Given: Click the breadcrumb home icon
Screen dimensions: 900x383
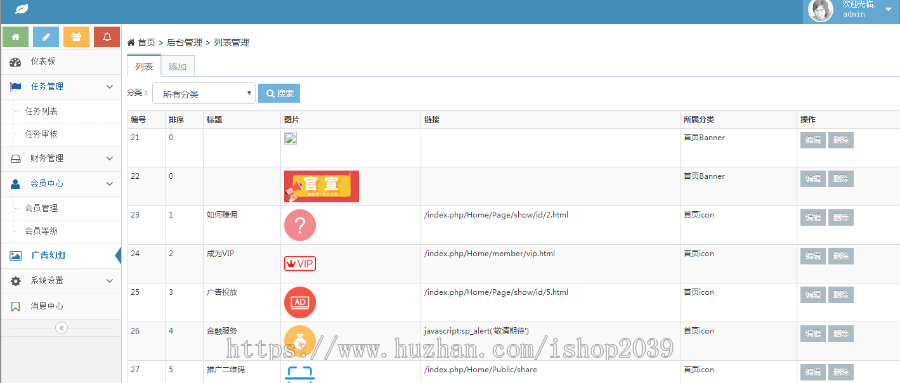Looking at the screenshot, I should 131,42.
